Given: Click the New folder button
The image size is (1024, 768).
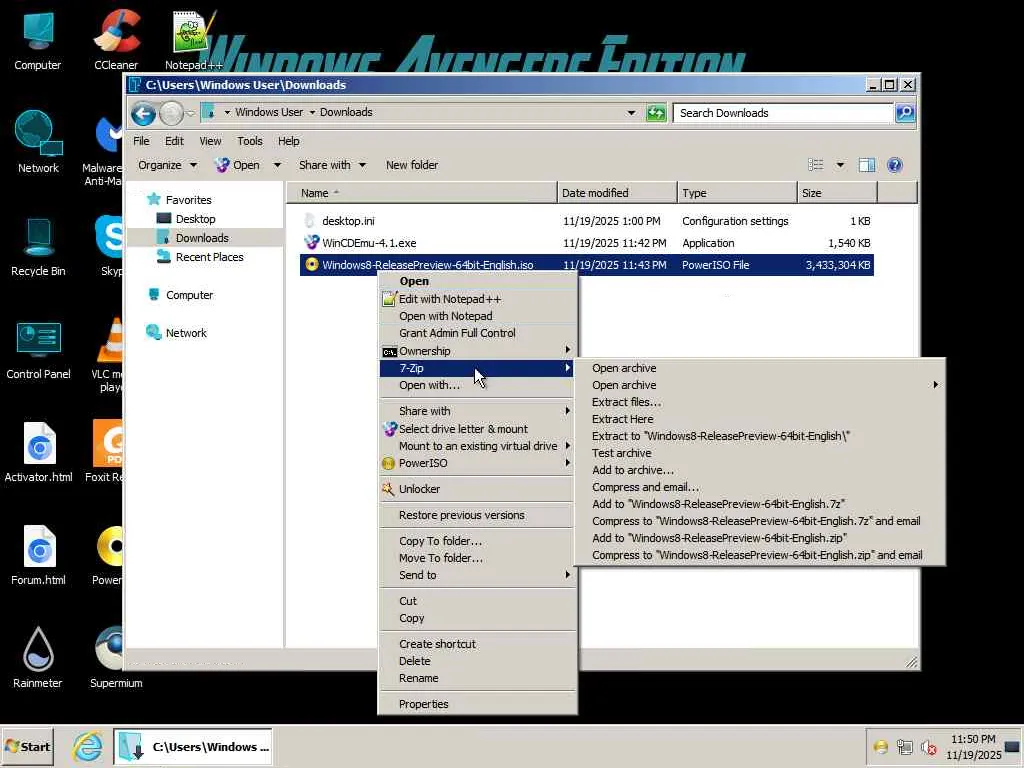Looking at the screenshot, I should (411, 165).
